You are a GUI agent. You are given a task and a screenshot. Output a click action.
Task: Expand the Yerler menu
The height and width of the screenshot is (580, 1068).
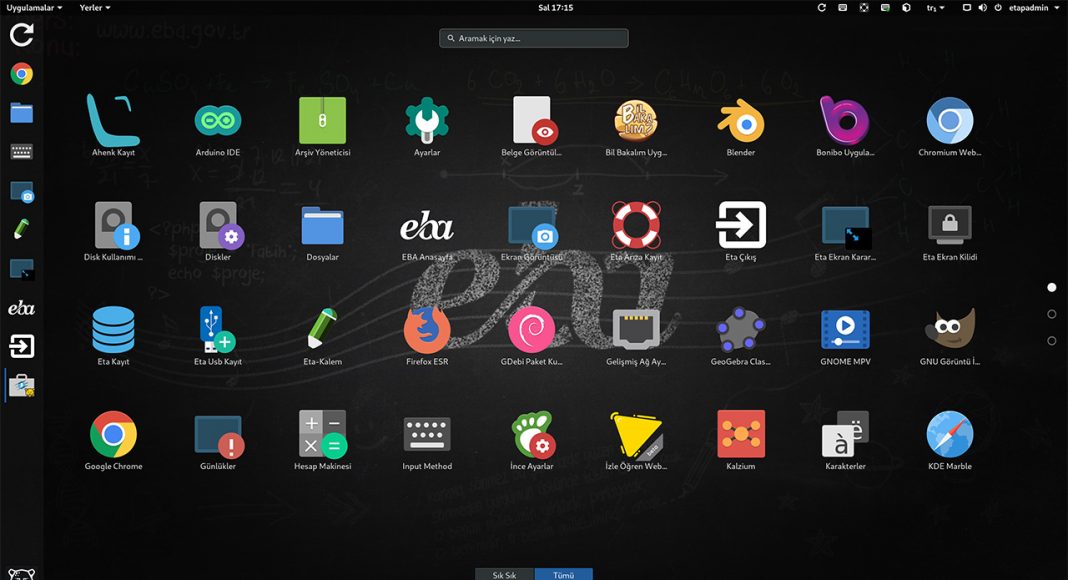click(x=95, y=7)
